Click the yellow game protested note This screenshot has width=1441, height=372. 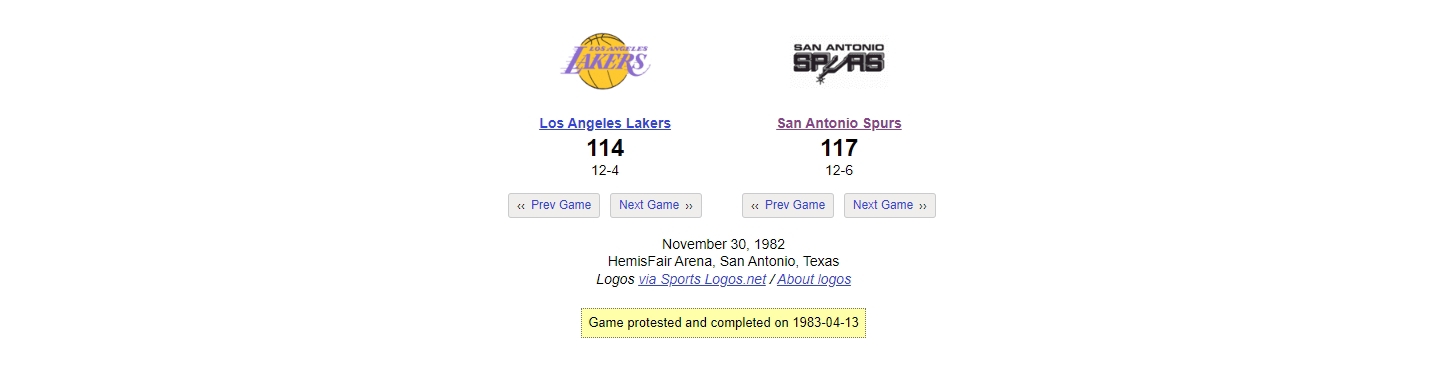click(x=723, y=323)
